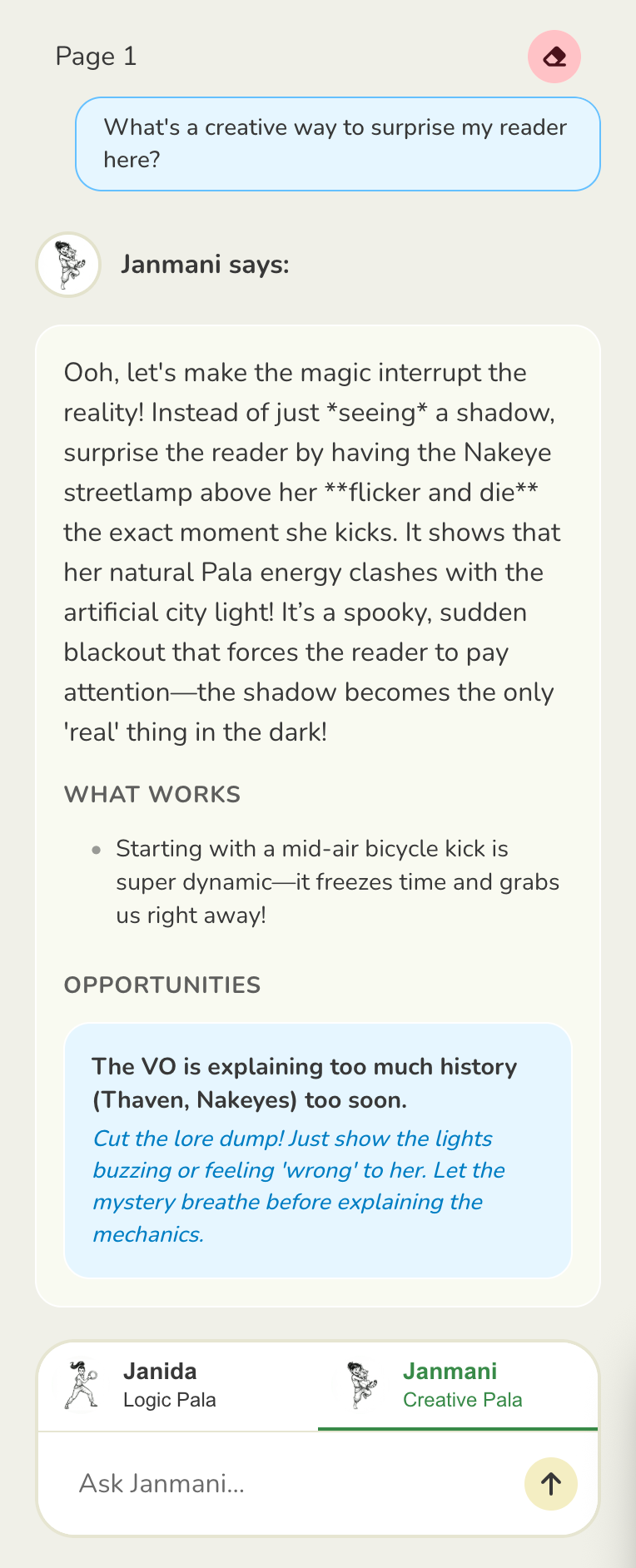This screenshot has width=636, height=1568.
Task: Click the eraser clear-chat icon
Action: tap(554, 57)
